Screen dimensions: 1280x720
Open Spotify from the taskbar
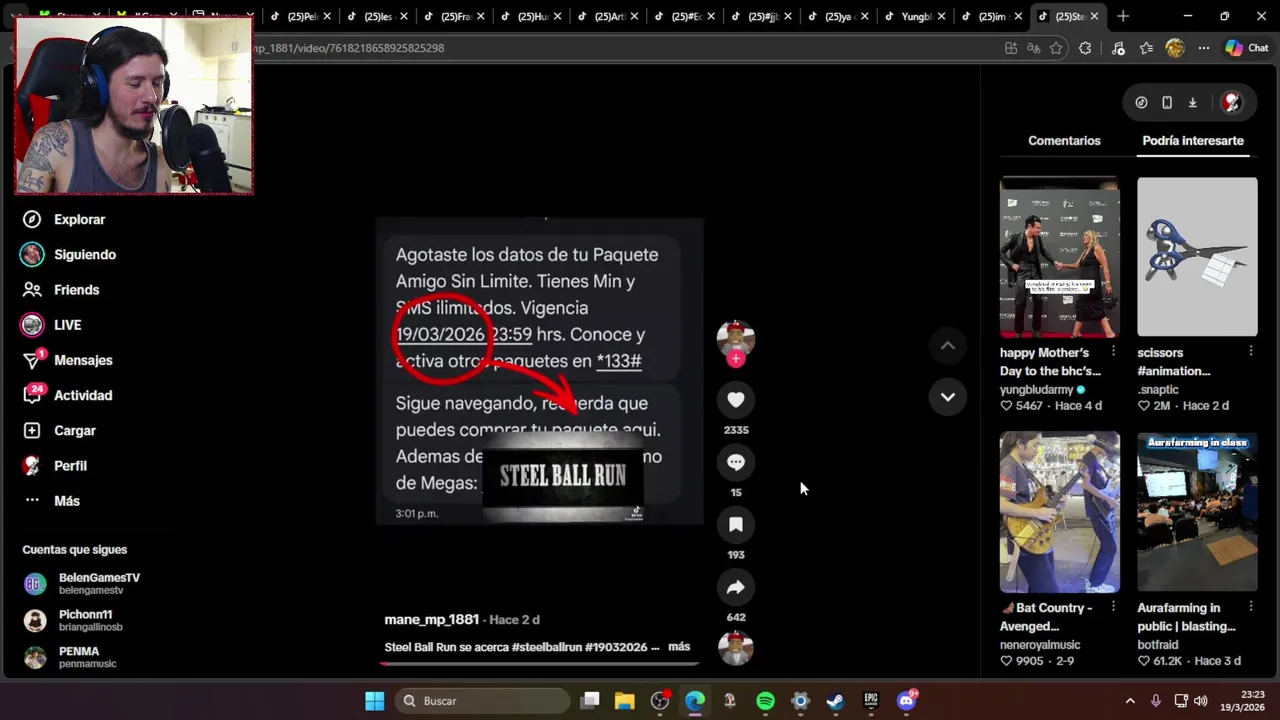click(x=765, y=701)
